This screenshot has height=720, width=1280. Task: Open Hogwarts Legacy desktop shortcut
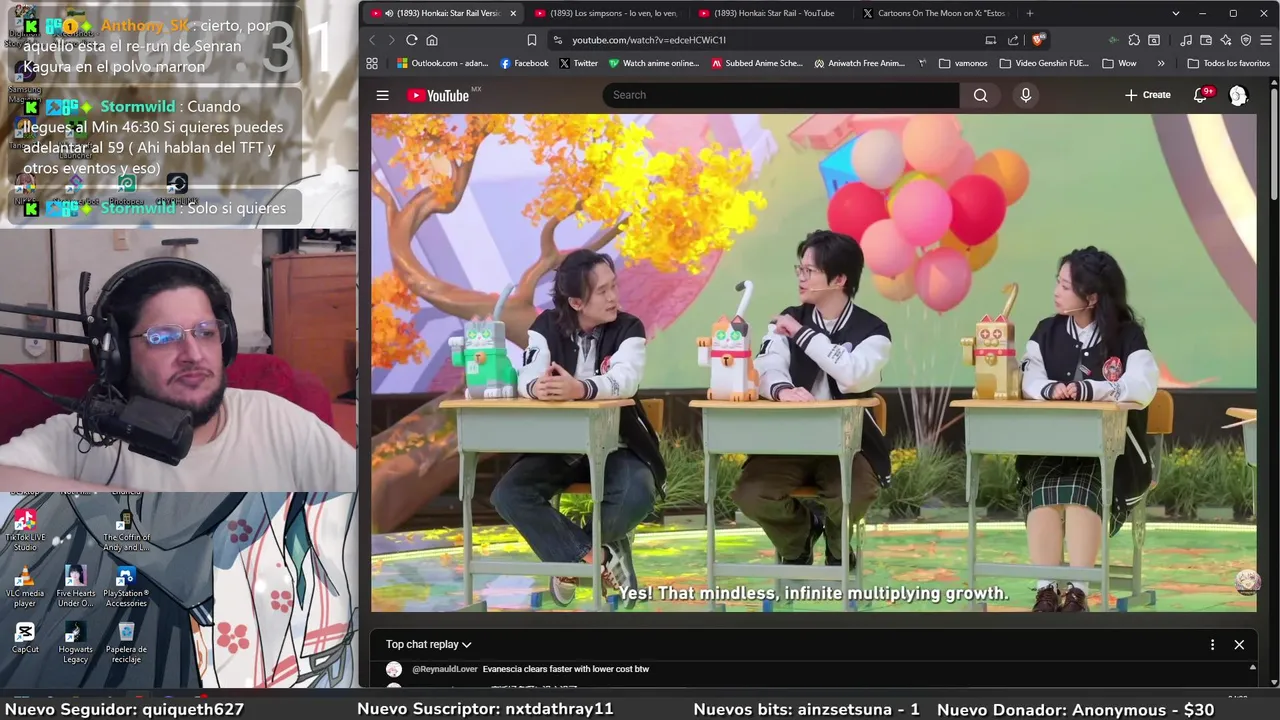75,641
